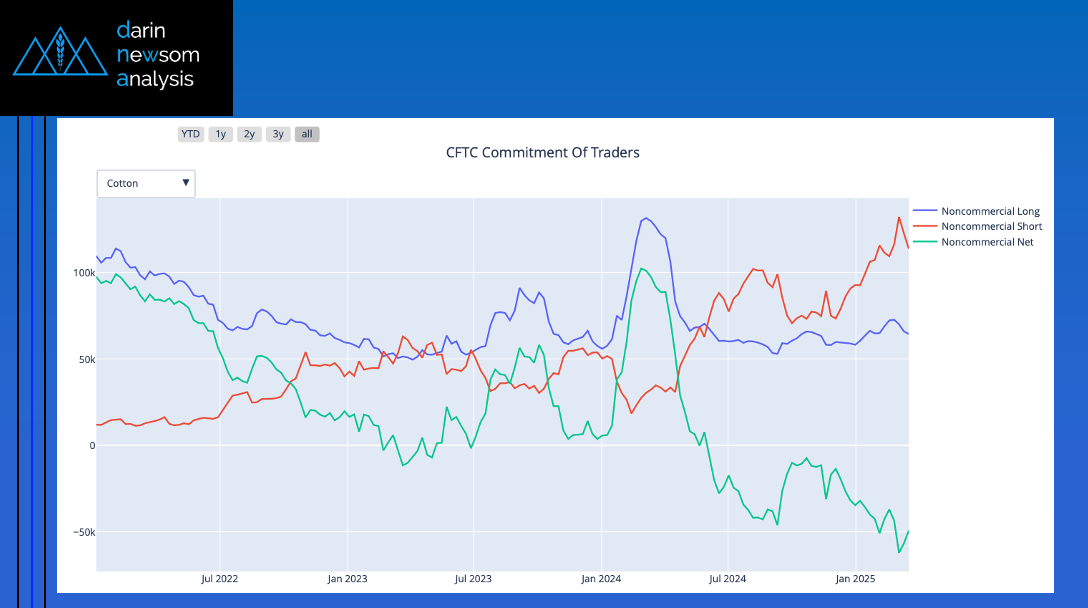The height and width of the screenshot is (608, 1088).
Task: Click the green legend line swatch
Action: pos(925,242)
